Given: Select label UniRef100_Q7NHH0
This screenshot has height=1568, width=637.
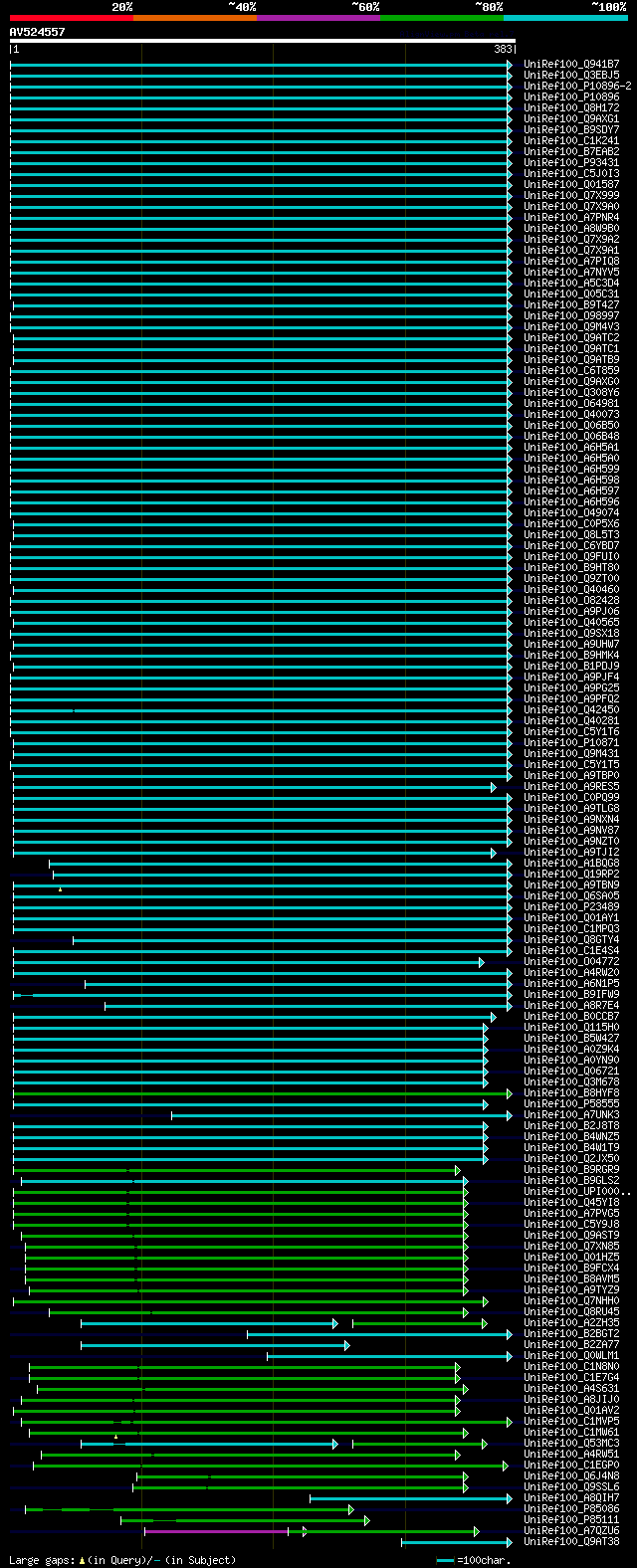Looking at the screenshot, I should [x=571, y=1300].
